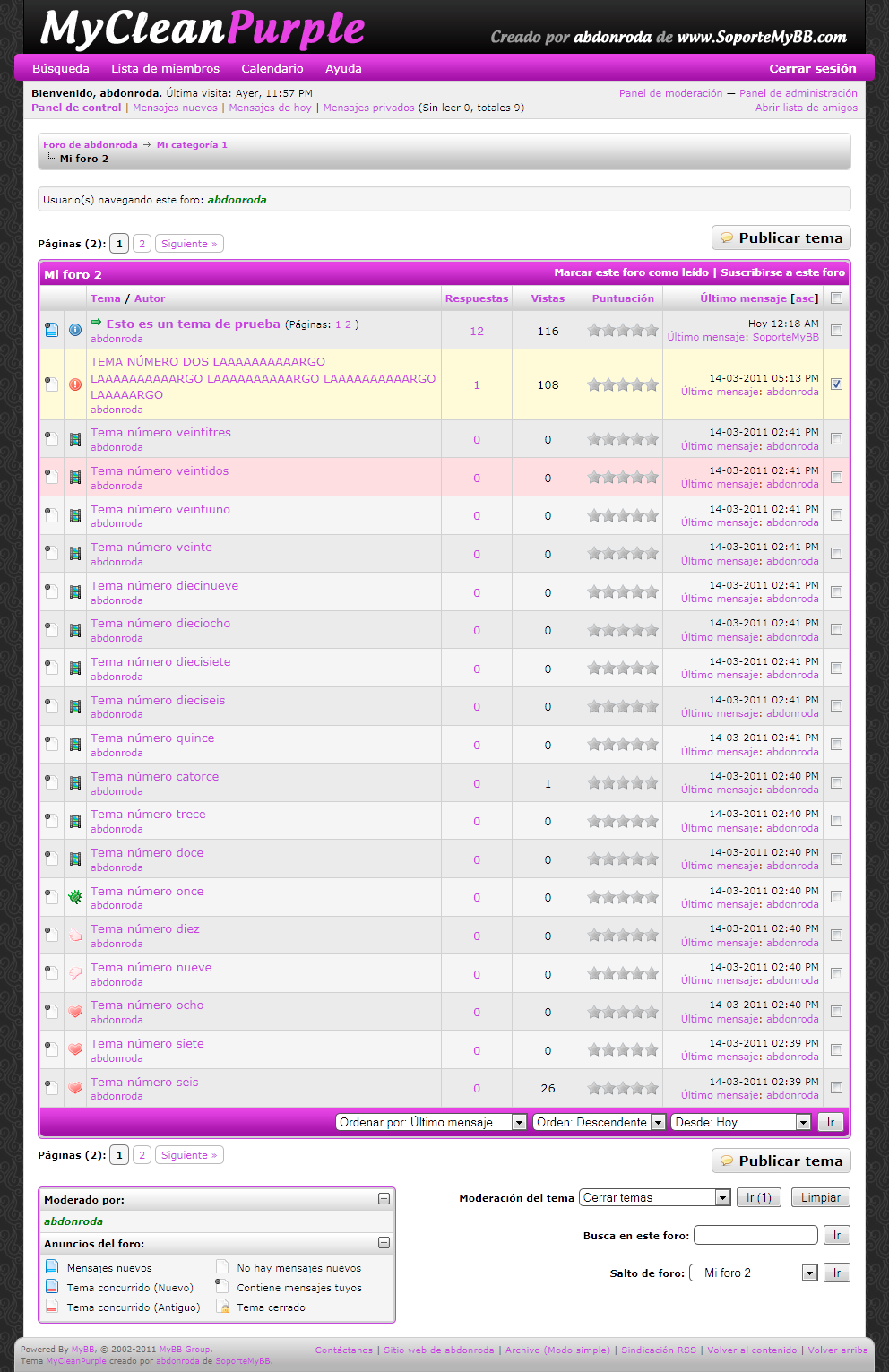Click the thread status icon in the 'Tema número once' row
889x1372 pixels.
click(52, 897)
